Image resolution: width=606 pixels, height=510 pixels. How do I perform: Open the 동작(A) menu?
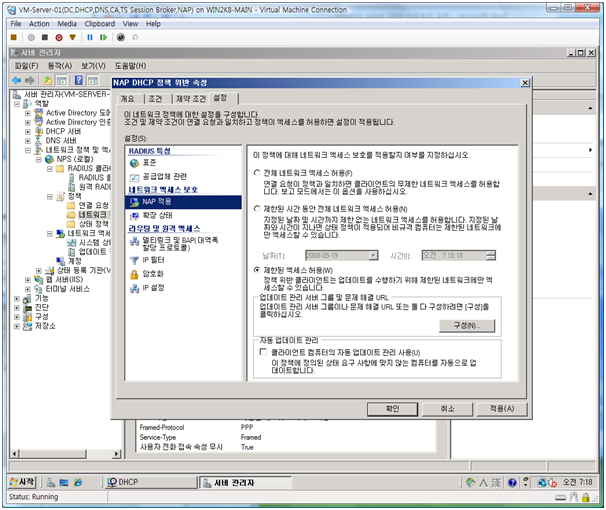[x=60, y=66]
